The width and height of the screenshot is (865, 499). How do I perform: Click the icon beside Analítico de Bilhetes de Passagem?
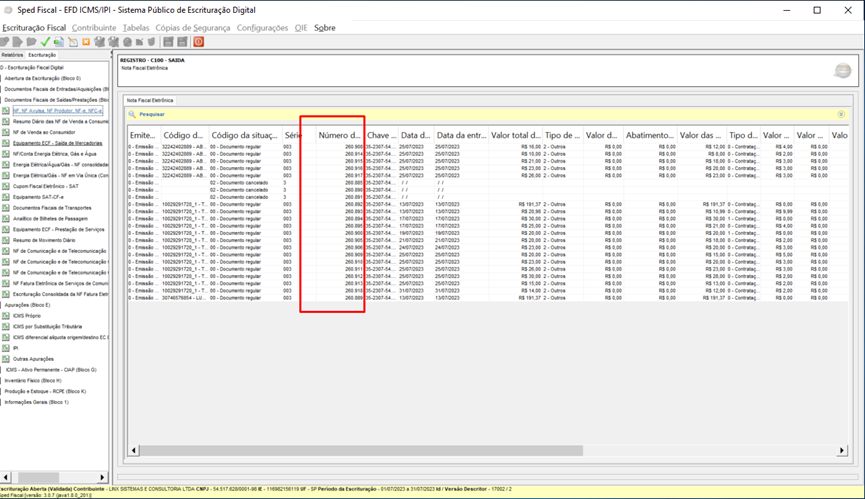point(6,219)
